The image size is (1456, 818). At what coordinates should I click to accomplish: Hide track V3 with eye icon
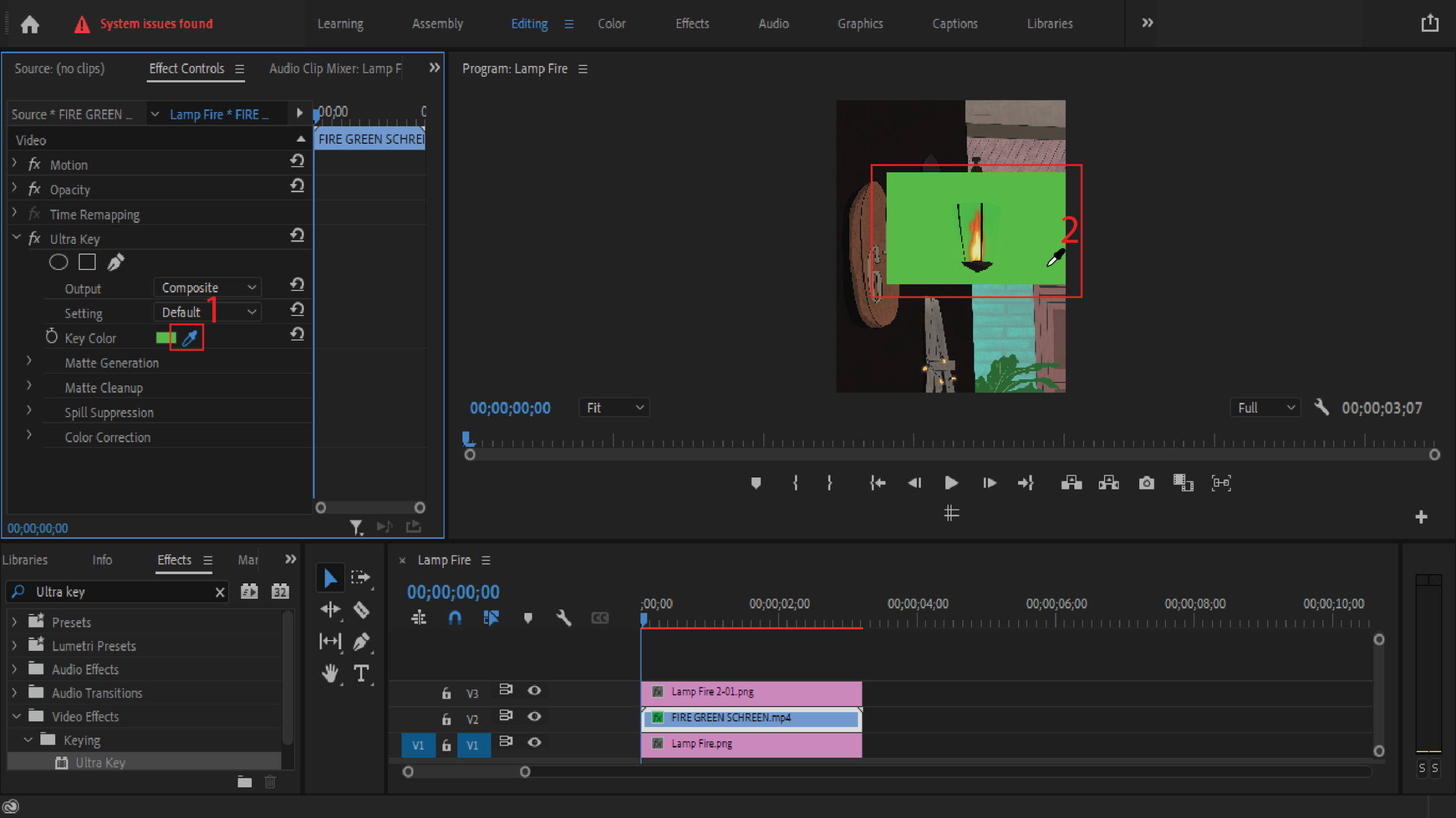pos(533,691)
